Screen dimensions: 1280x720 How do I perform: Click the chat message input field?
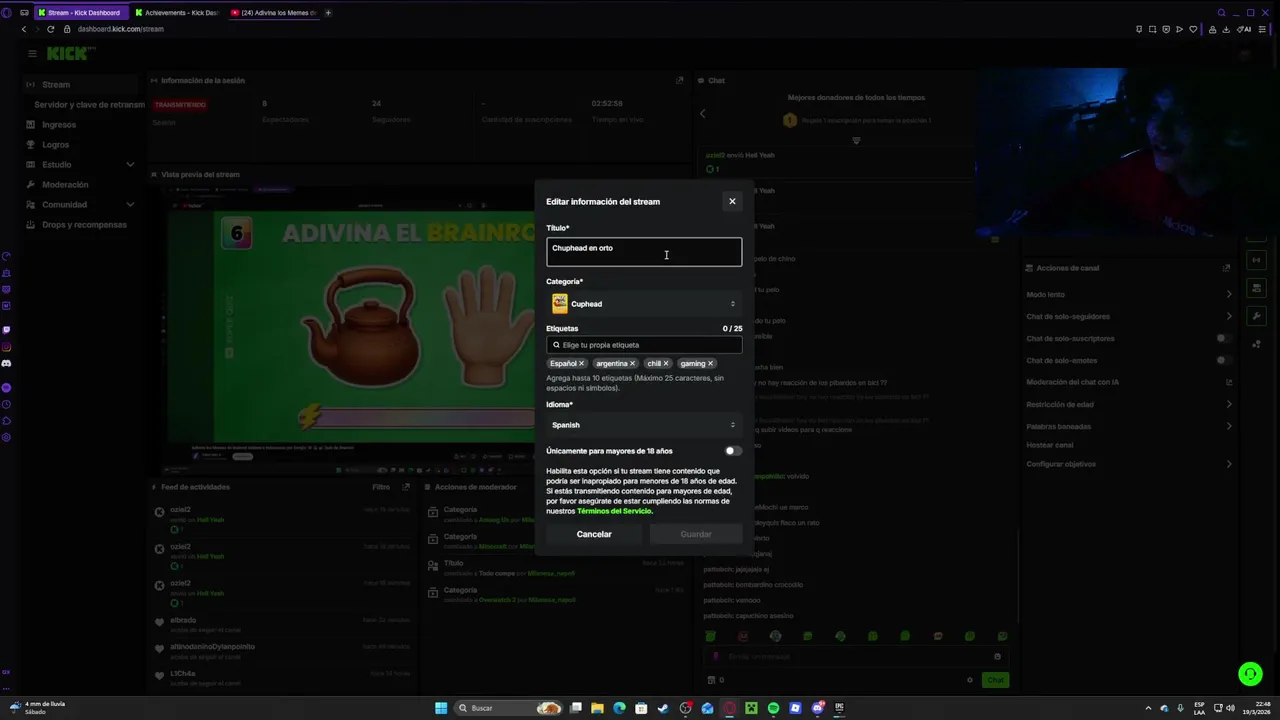[x=855, y=657]
